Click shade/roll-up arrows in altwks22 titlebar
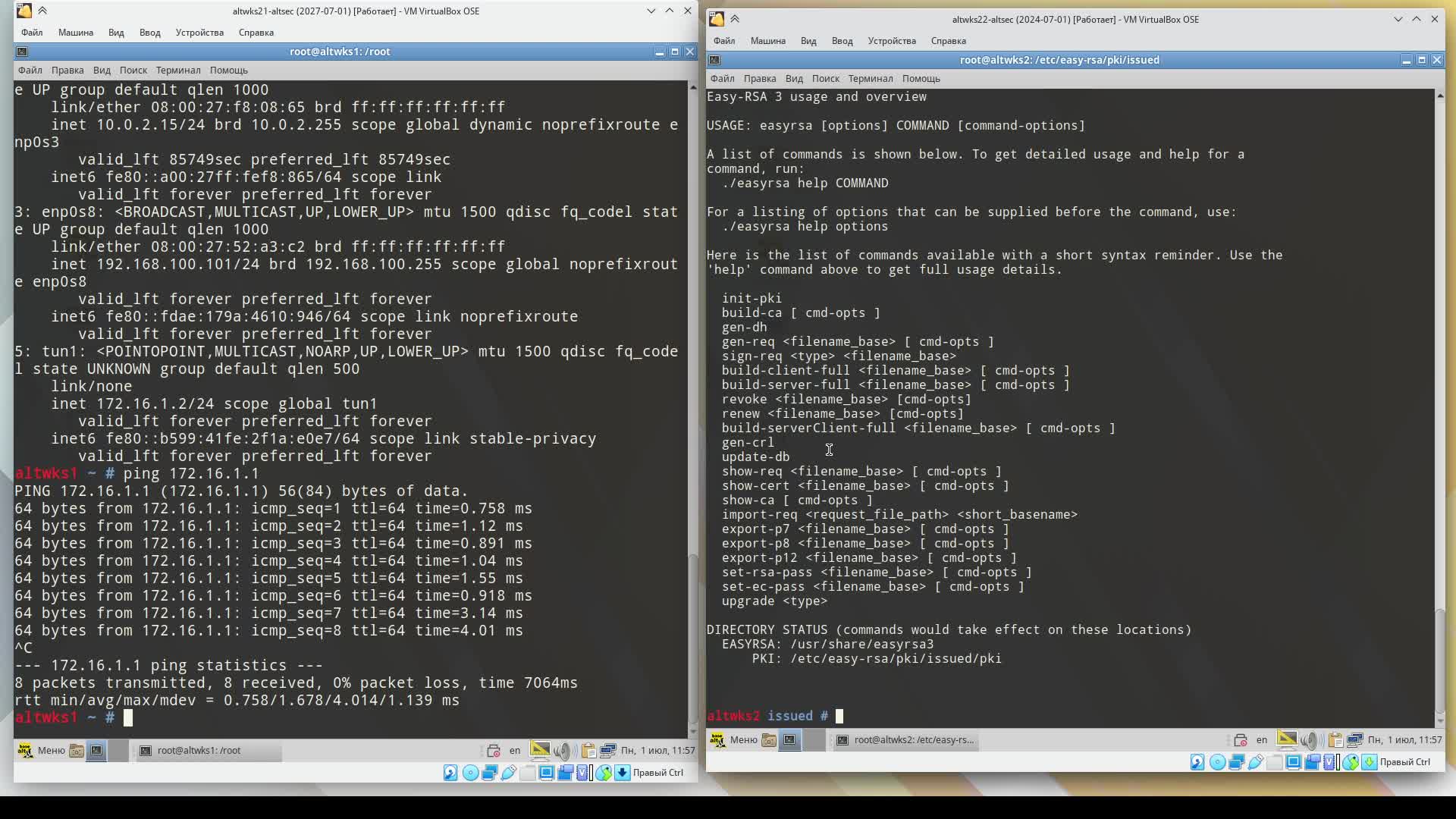The image size is (1456, 819). pos(735,19)
